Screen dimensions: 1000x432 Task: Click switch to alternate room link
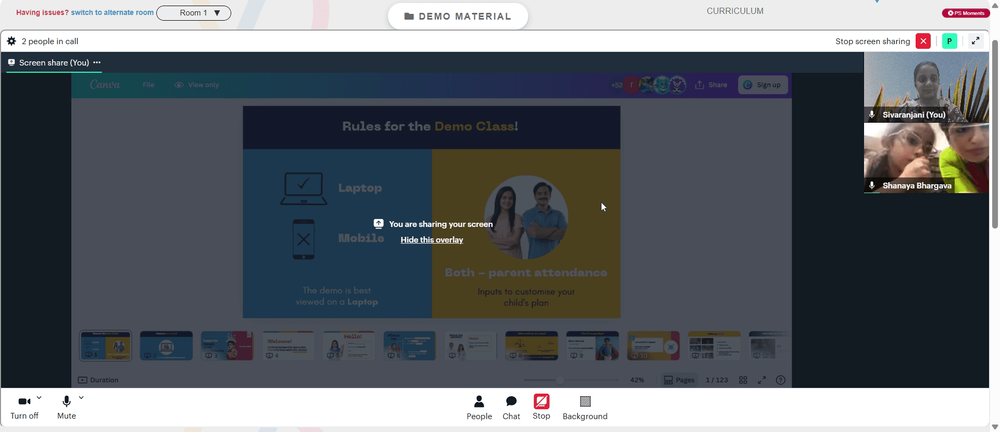(112, 12)
